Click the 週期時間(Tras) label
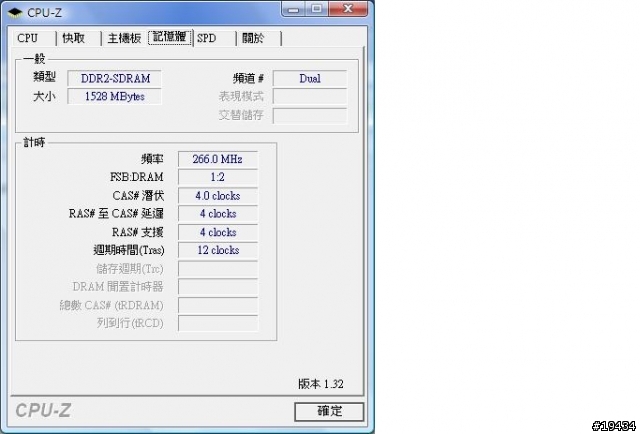 pyautogui.click(x=129, y=250)
